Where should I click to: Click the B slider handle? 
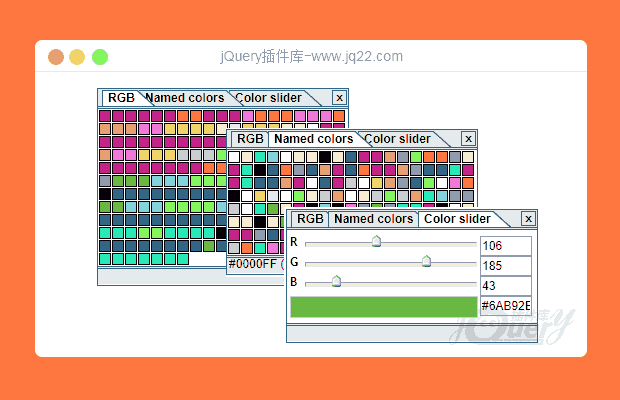tap(336, 282)
